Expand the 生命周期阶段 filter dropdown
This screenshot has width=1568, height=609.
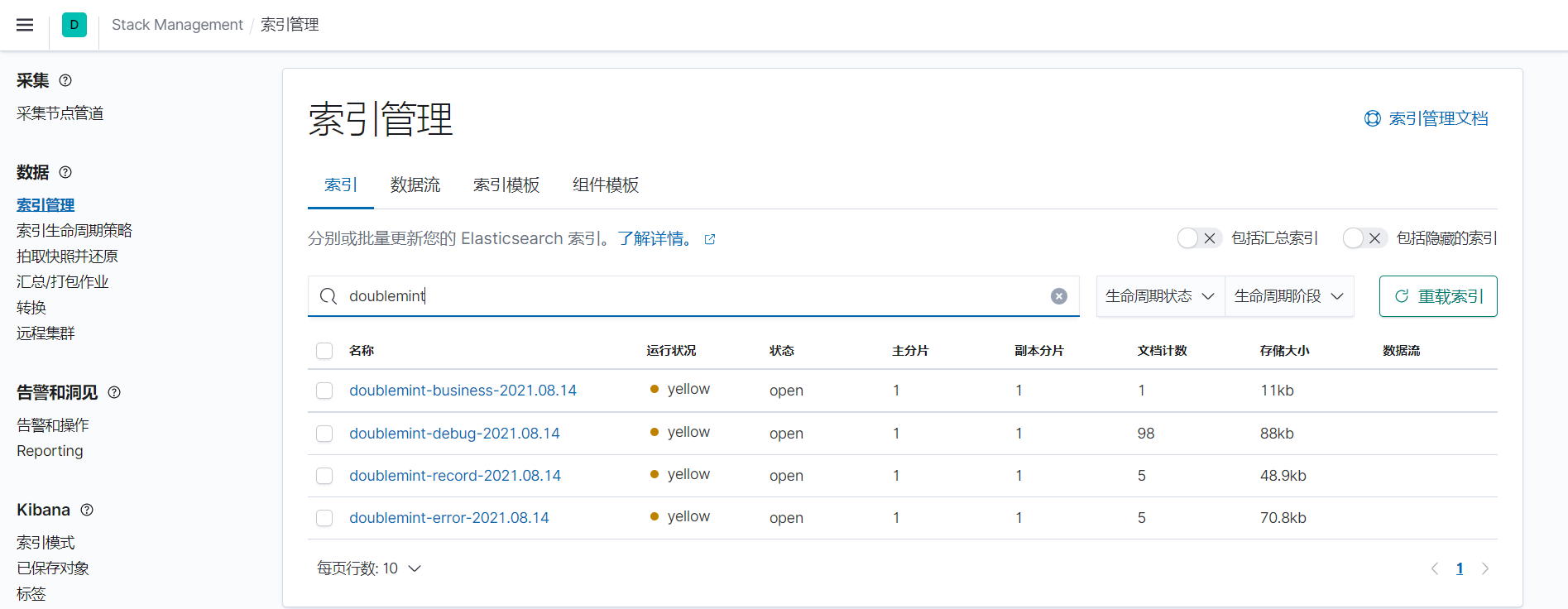[1288, 296]
